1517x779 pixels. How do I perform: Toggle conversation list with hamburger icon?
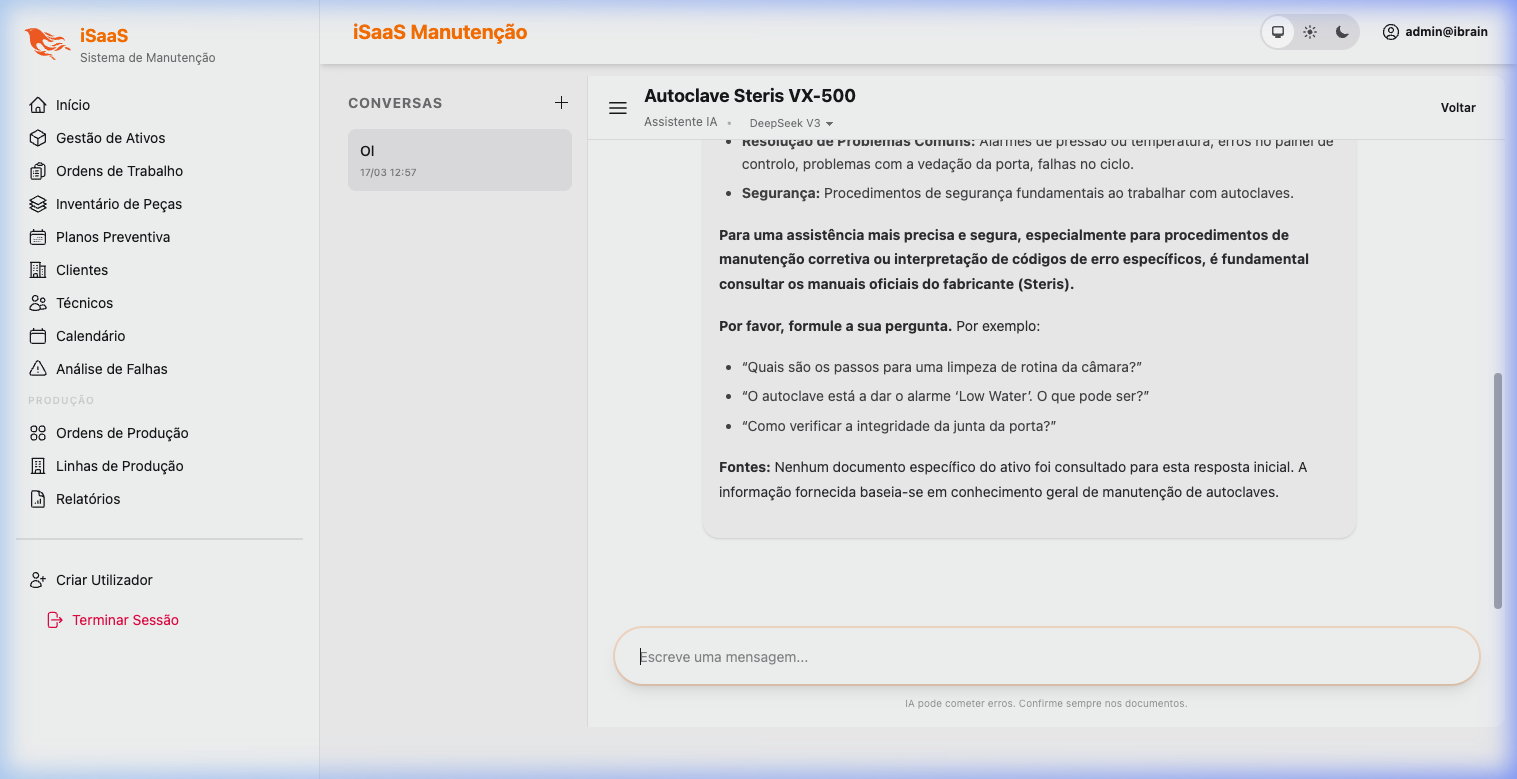[618, 108]
